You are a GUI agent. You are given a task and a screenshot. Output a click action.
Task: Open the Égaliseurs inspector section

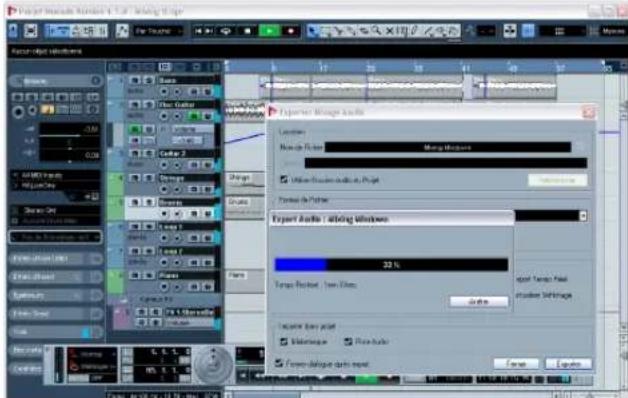pyautogui.click(x=55, y=295)
